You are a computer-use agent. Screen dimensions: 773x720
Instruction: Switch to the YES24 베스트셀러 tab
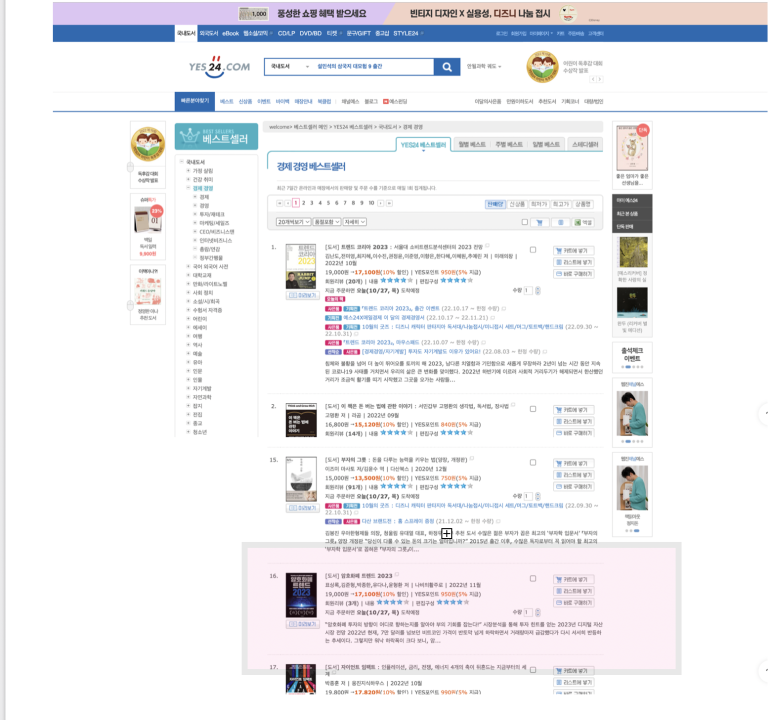click(423, 145)
